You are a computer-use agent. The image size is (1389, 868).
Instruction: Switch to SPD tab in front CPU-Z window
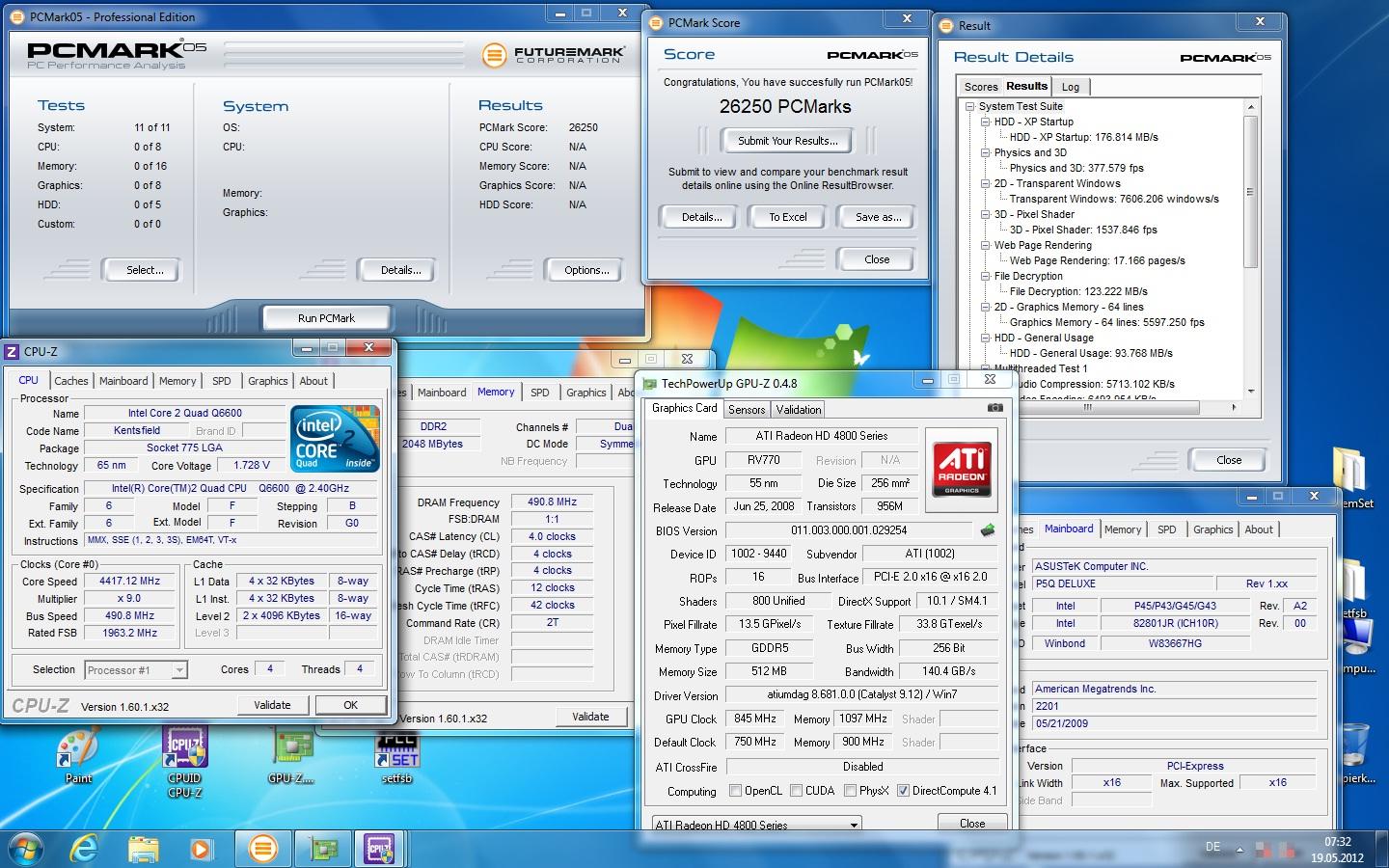[x=222, y=381]
